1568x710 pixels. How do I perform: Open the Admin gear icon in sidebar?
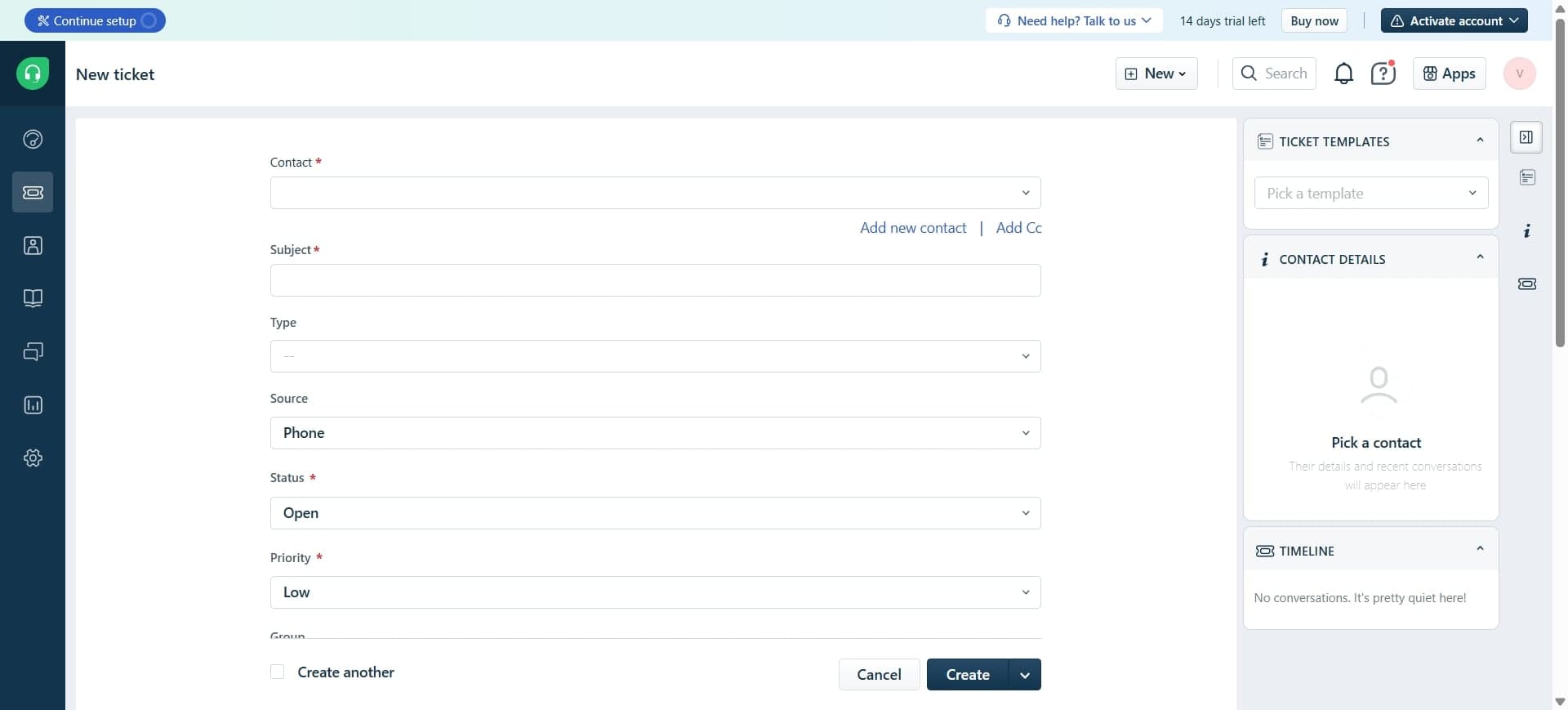point(33,458)
